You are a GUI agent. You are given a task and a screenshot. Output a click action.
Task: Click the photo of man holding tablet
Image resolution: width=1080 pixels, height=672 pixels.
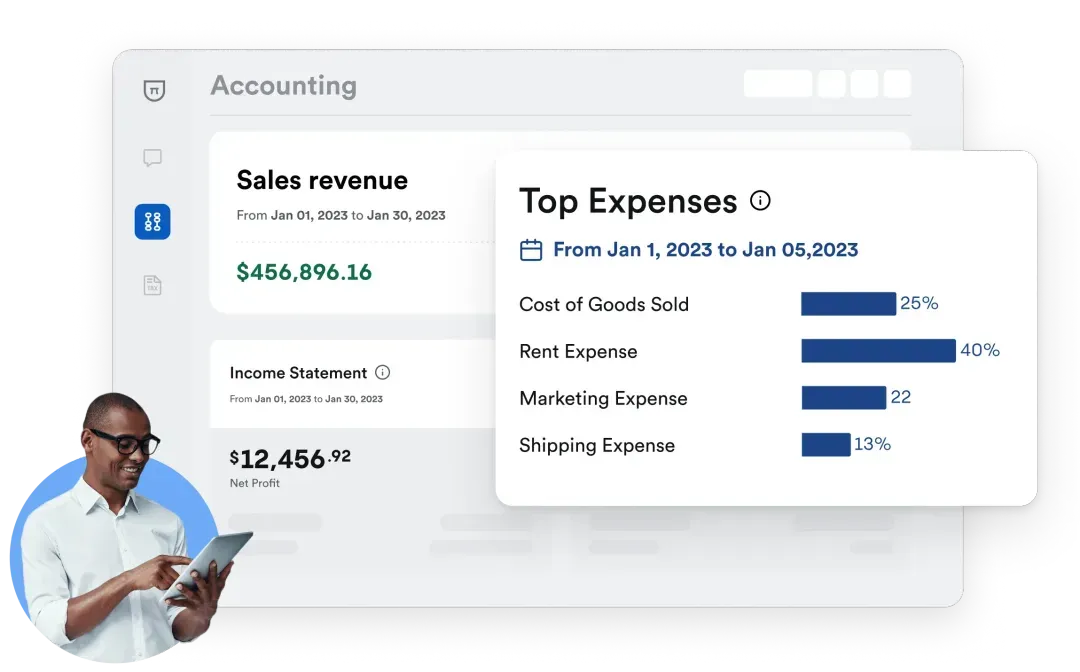point(120,520)
